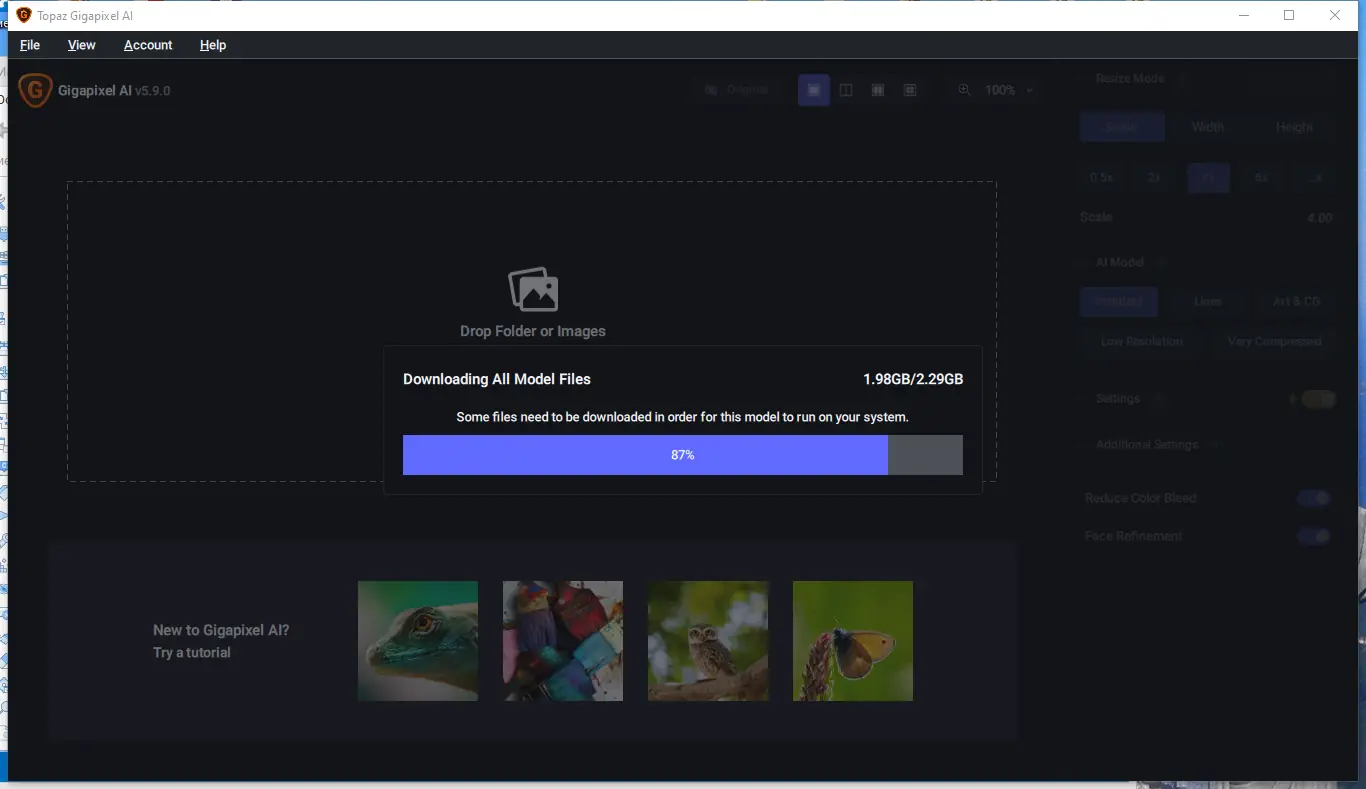Select the Height resize mode tab
The width and height of the screenshot is (1366, 789).
click(1294, 127)
